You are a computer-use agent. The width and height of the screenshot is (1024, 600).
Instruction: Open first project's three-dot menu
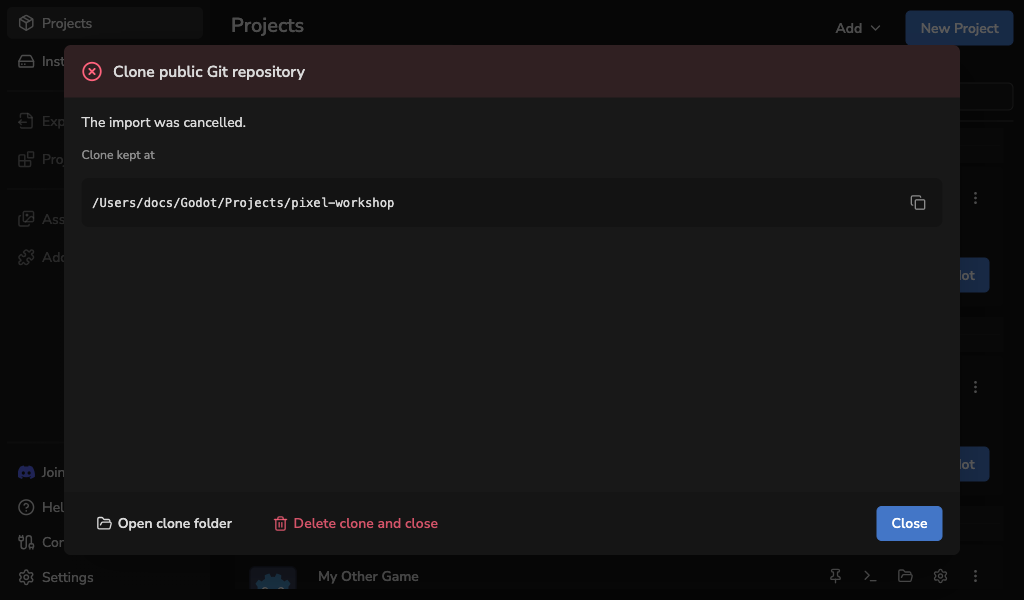[975, 198]
